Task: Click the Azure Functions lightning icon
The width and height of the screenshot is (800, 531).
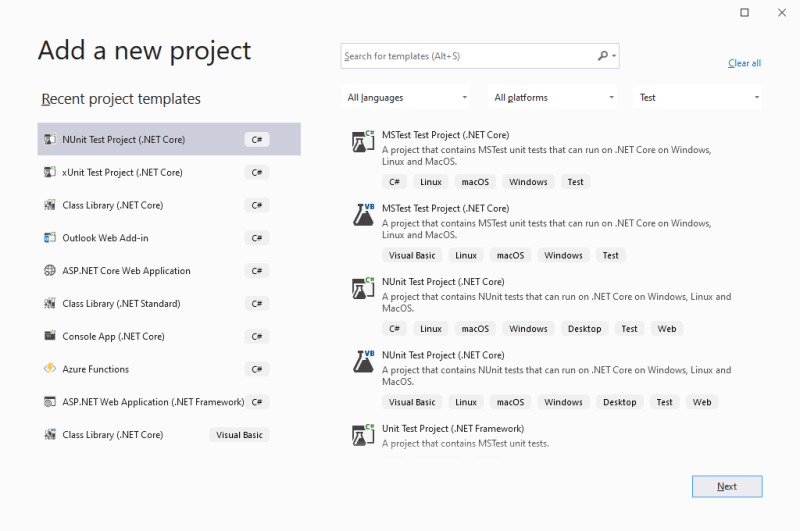Action: pyautogui.click(x=49, y=368)
